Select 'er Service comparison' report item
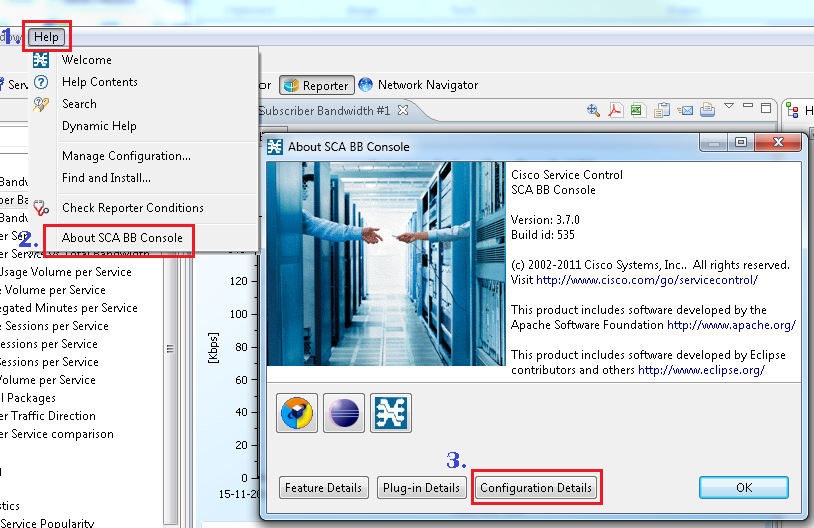The width and height of the screenshot is (814, 528). point(57,434)
